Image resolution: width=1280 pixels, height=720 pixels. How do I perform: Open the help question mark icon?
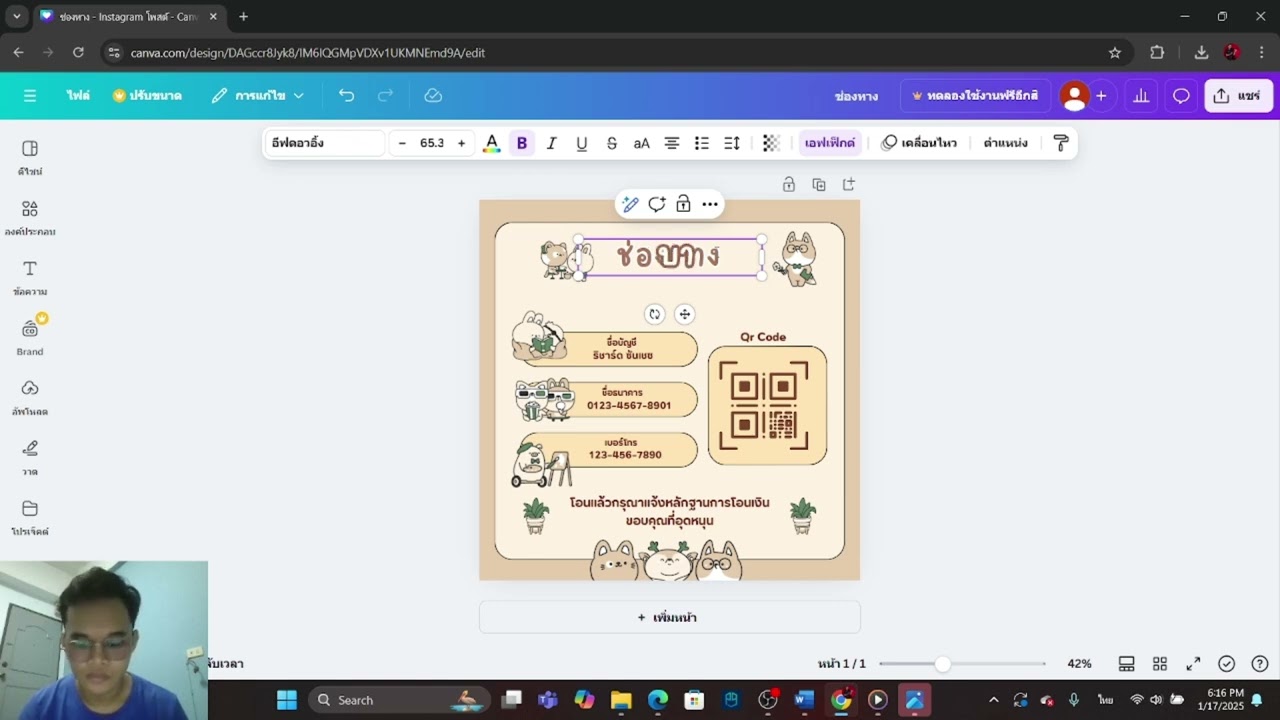[1260, 664]
